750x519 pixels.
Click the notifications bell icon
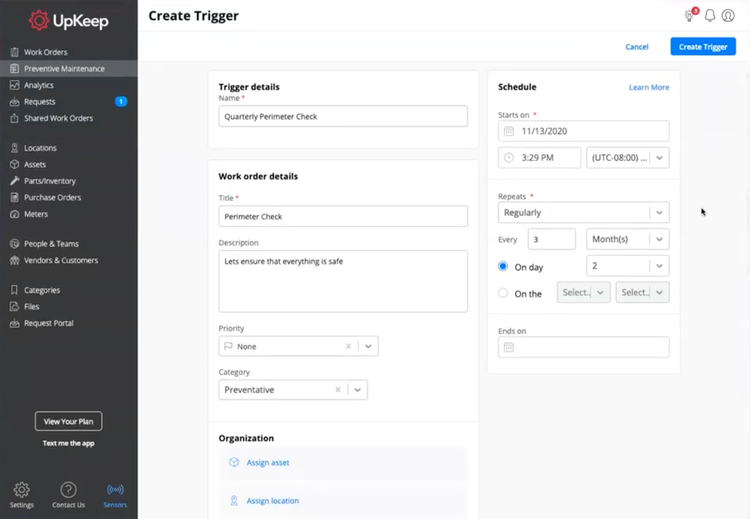710,16
